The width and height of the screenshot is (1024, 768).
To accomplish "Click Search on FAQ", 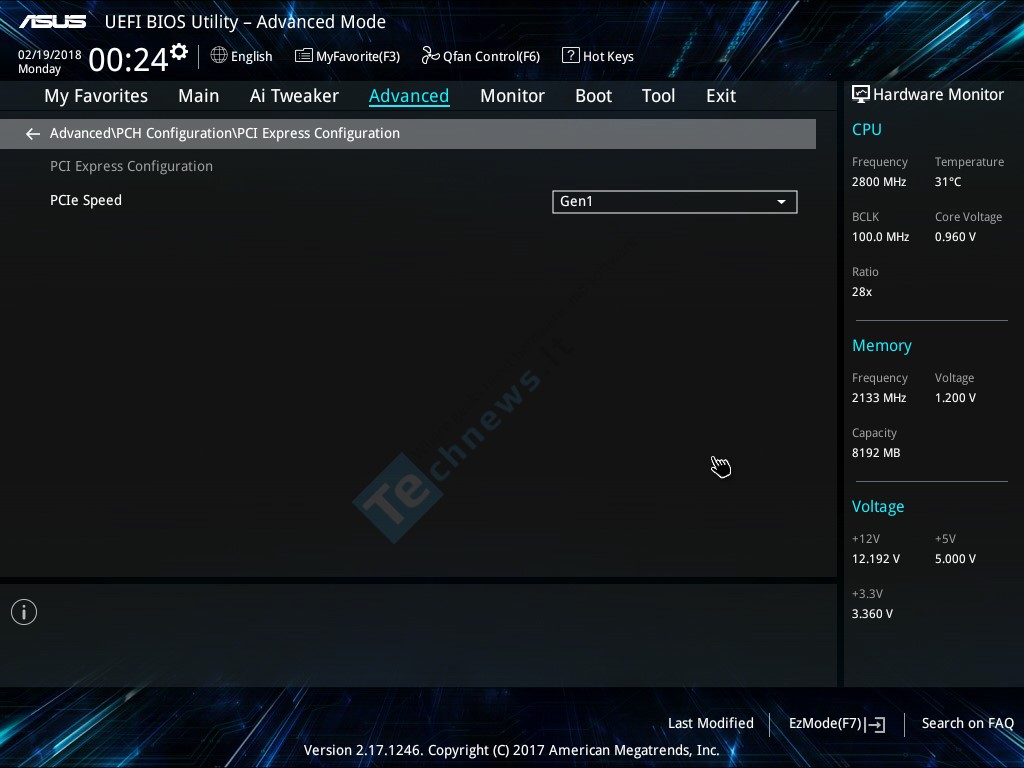I will click(x=967, y=723).
